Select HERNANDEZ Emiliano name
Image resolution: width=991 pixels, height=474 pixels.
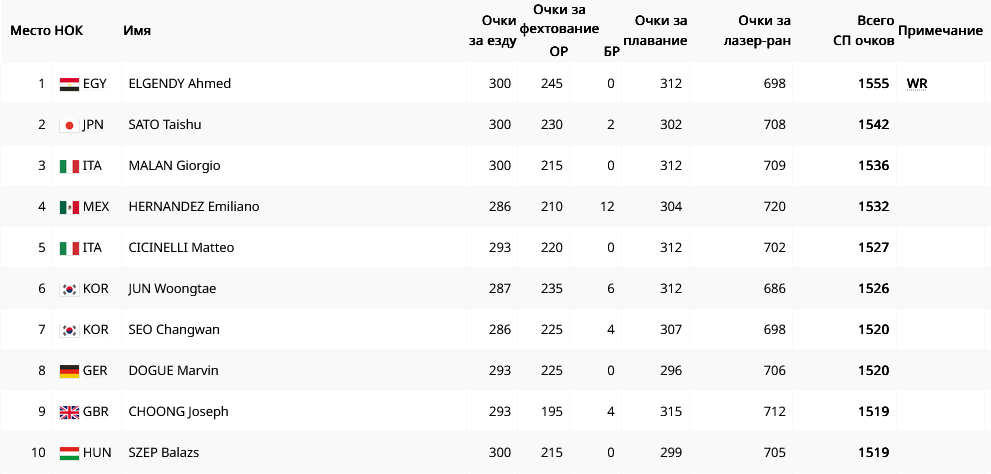click(194, 207)
